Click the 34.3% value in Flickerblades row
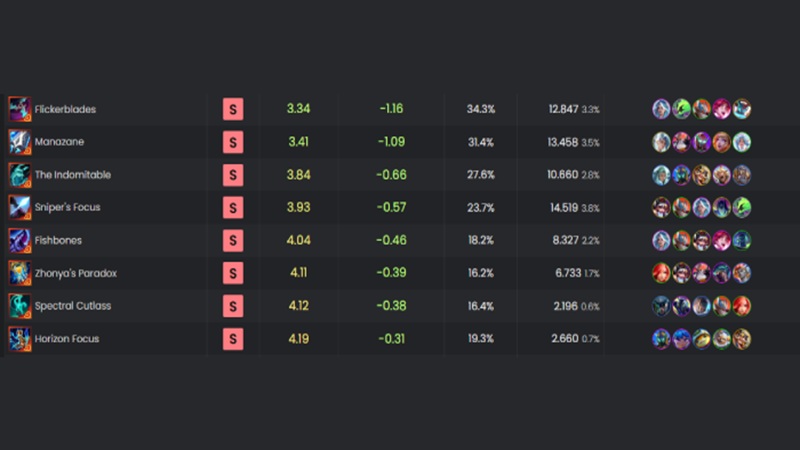Screen dimensions: 800x450 point(480,109)
